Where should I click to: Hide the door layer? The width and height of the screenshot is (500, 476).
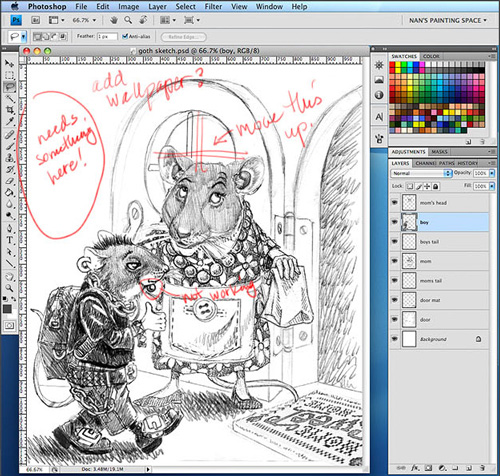(395, 319)
